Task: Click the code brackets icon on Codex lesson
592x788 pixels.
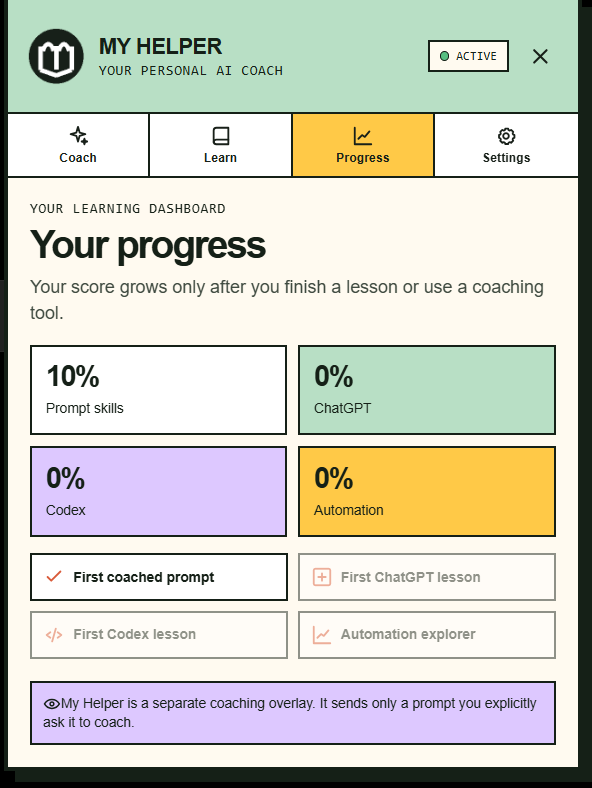Action: pos(54,635)
